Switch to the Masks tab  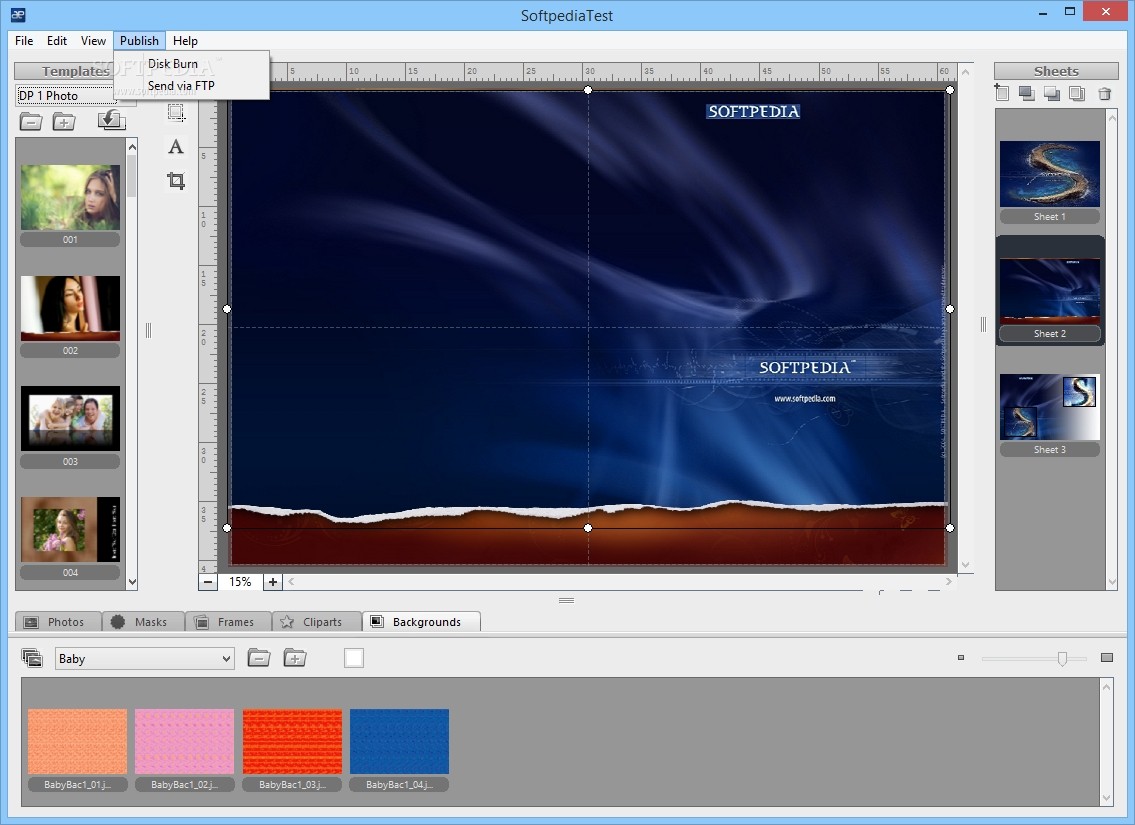click(x=143, y=622)
